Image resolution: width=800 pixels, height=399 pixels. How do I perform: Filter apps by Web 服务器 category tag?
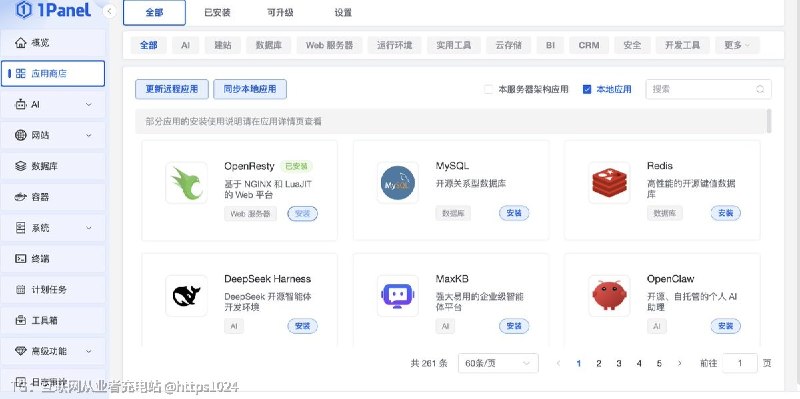click(x=329, y=45)
